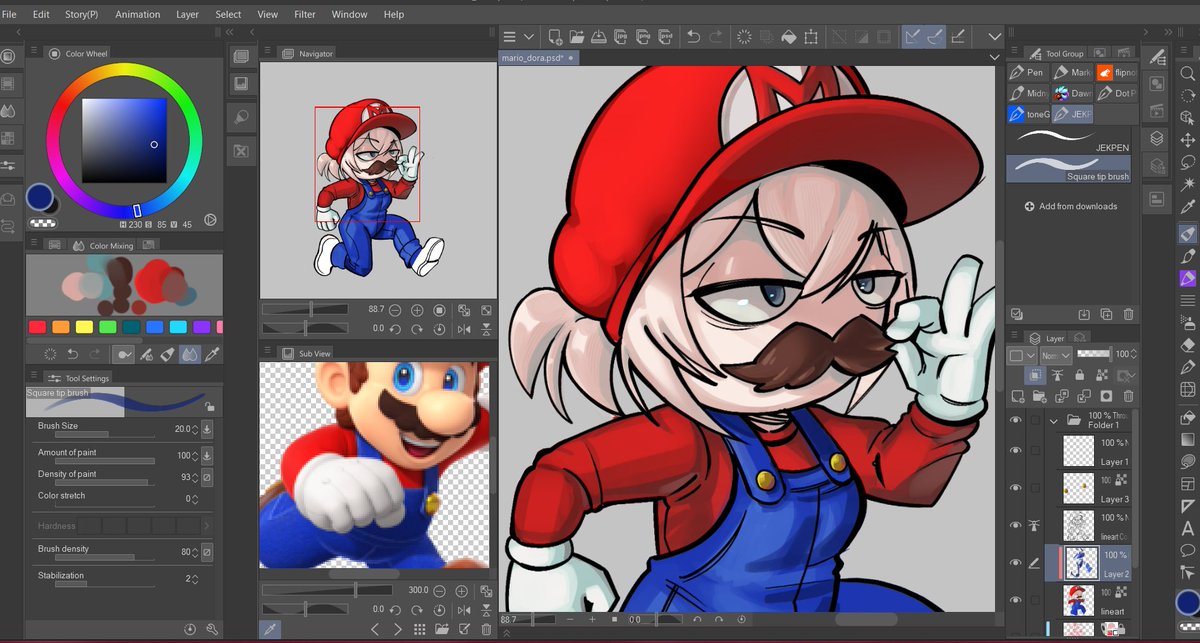Click the Scale/Rotate transform icon in the command bar
This screenshot has width=1200, height=643.
click(x=811, y=37)
